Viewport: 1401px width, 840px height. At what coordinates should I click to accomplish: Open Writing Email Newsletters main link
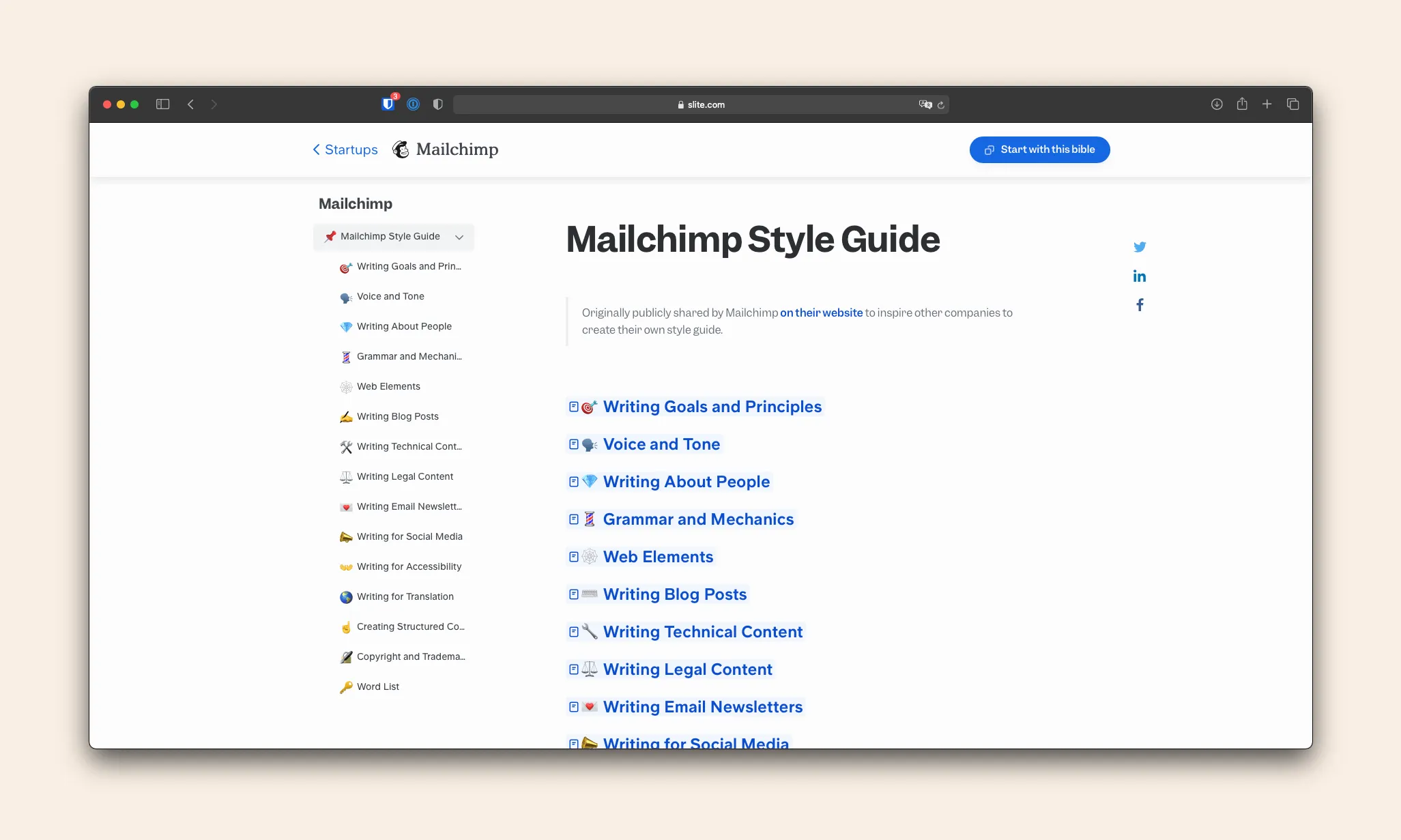tap(703, 707)
